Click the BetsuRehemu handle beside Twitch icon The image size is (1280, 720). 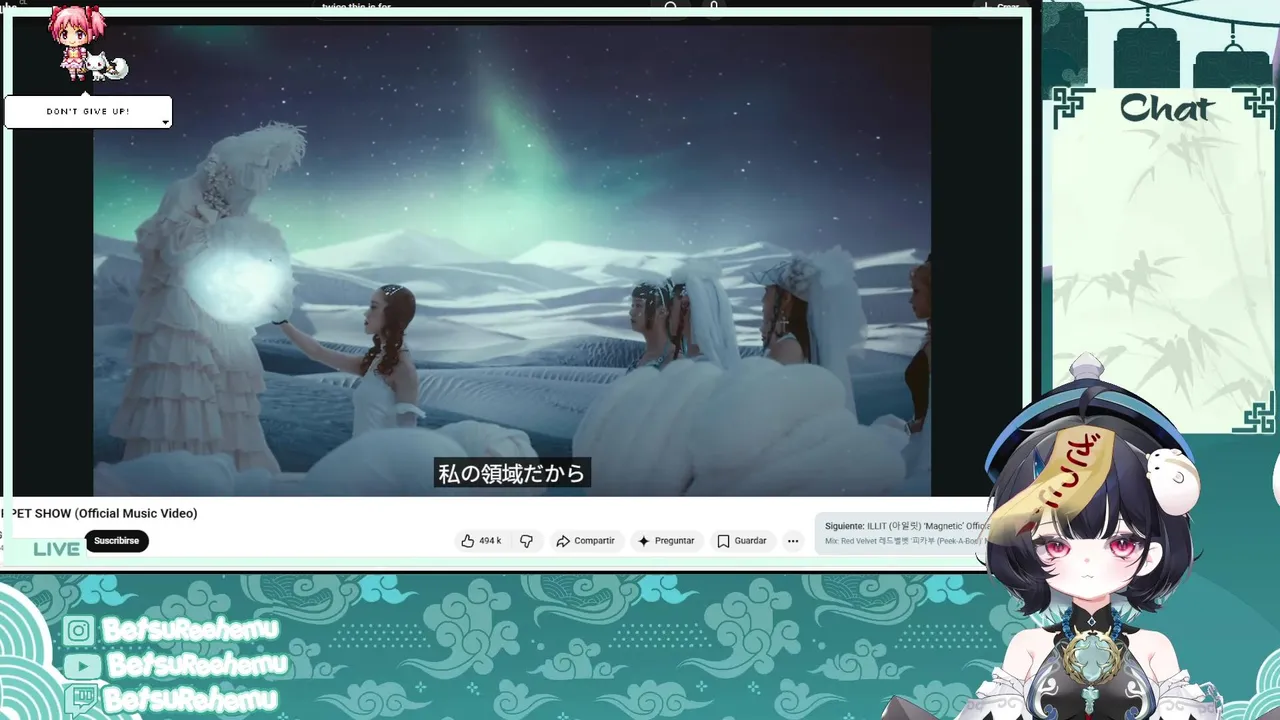click(x=190, y=699)
